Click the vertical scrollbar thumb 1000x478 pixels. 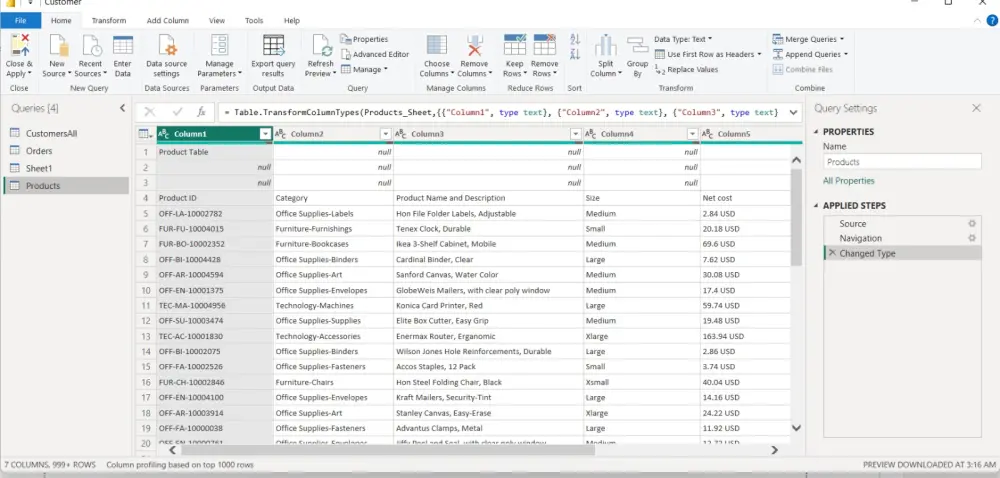click(x=796, y=217)
